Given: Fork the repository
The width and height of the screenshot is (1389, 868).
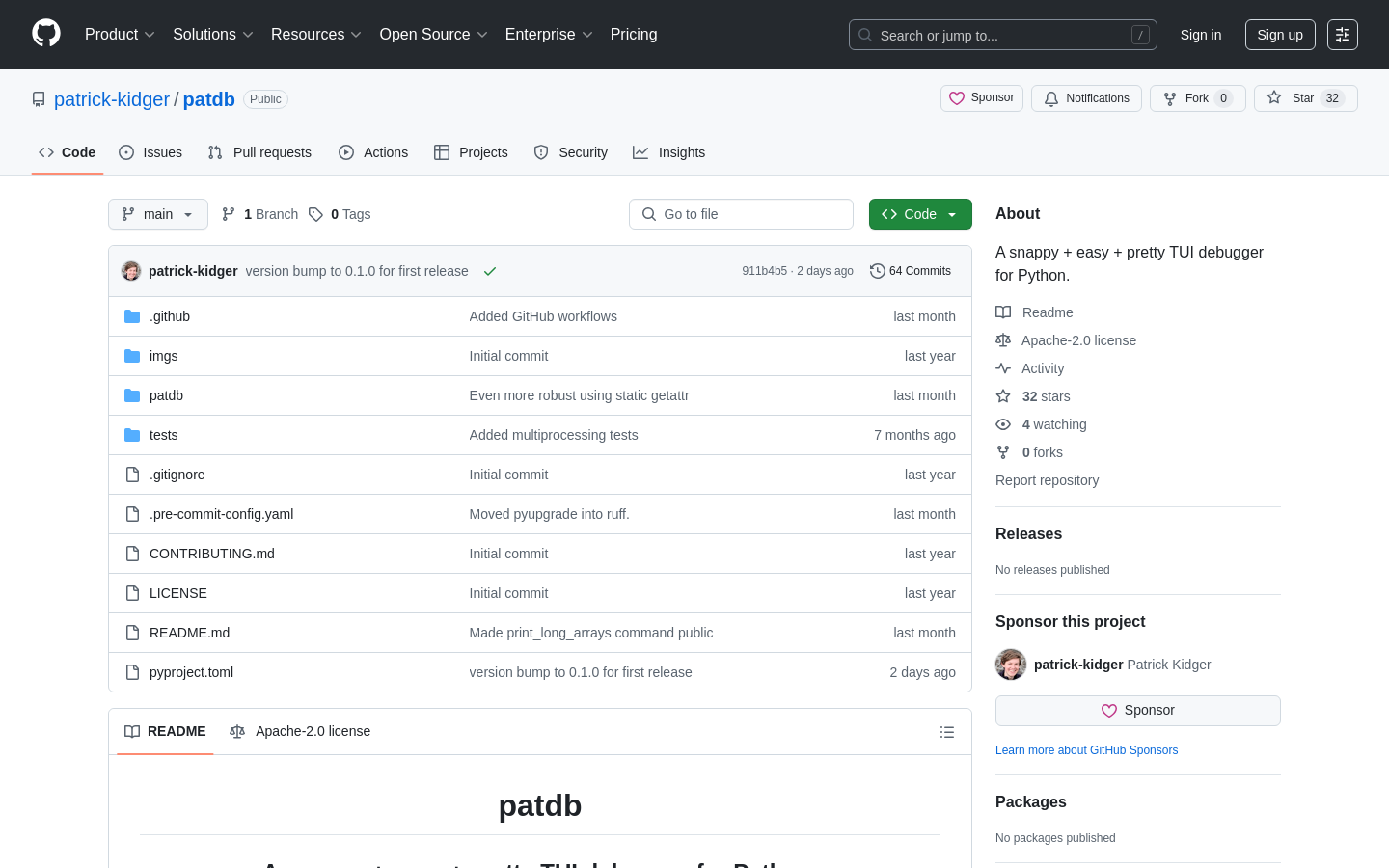Looking at the screenshot, I should pos(1198,98).
